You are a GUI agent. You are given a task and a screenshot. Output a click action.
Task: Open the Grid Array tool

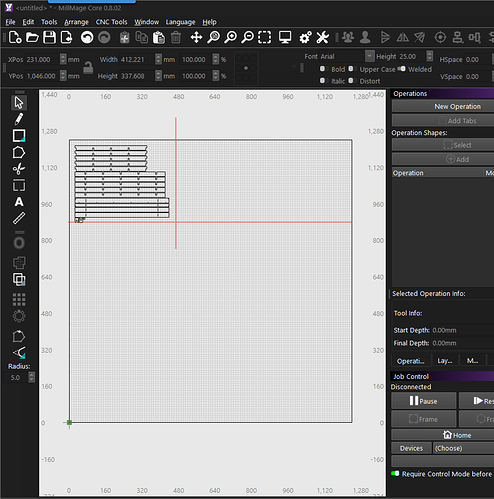pos(19,299)
